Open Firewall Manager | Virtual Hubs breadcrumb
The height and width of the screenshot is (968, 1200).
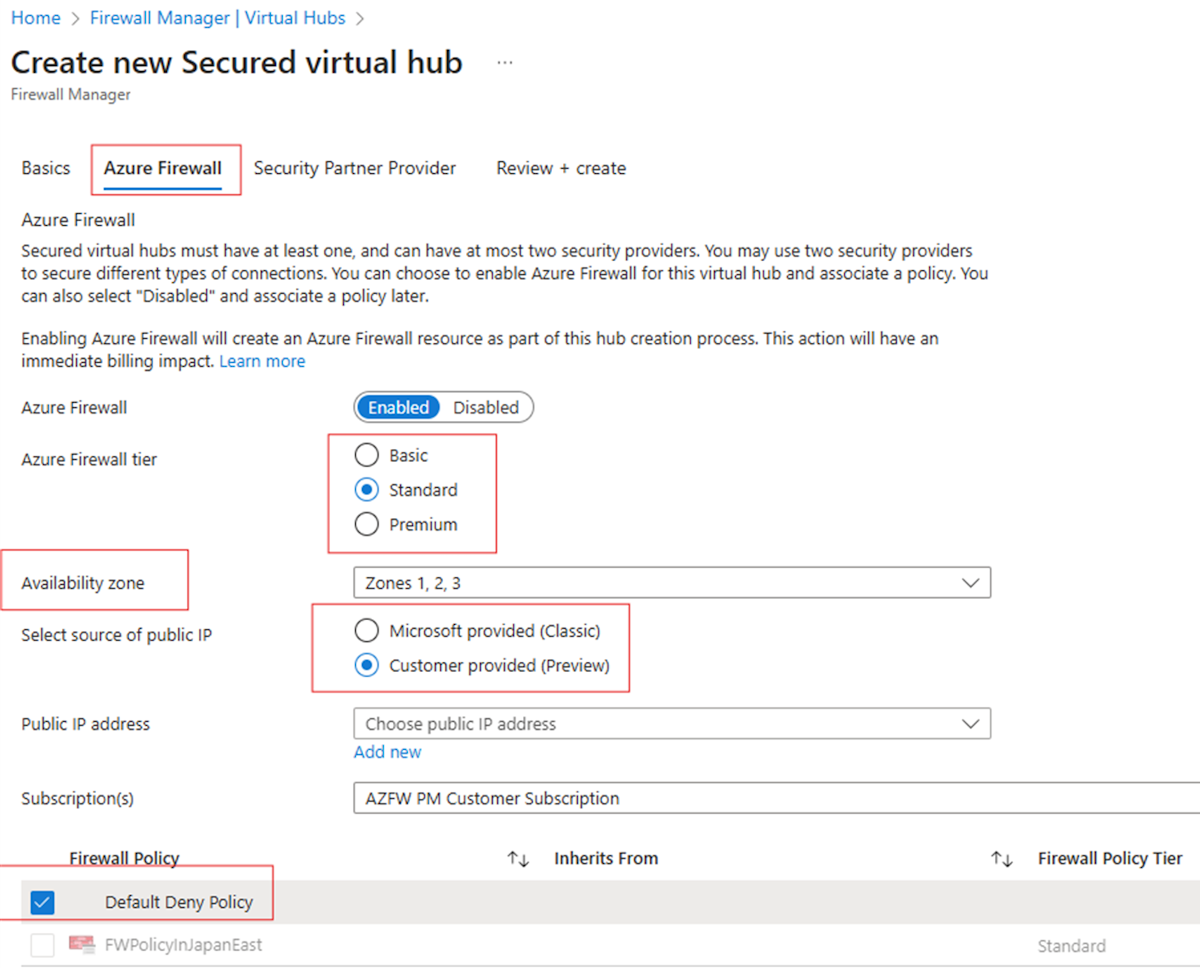(x=217, y=18)
